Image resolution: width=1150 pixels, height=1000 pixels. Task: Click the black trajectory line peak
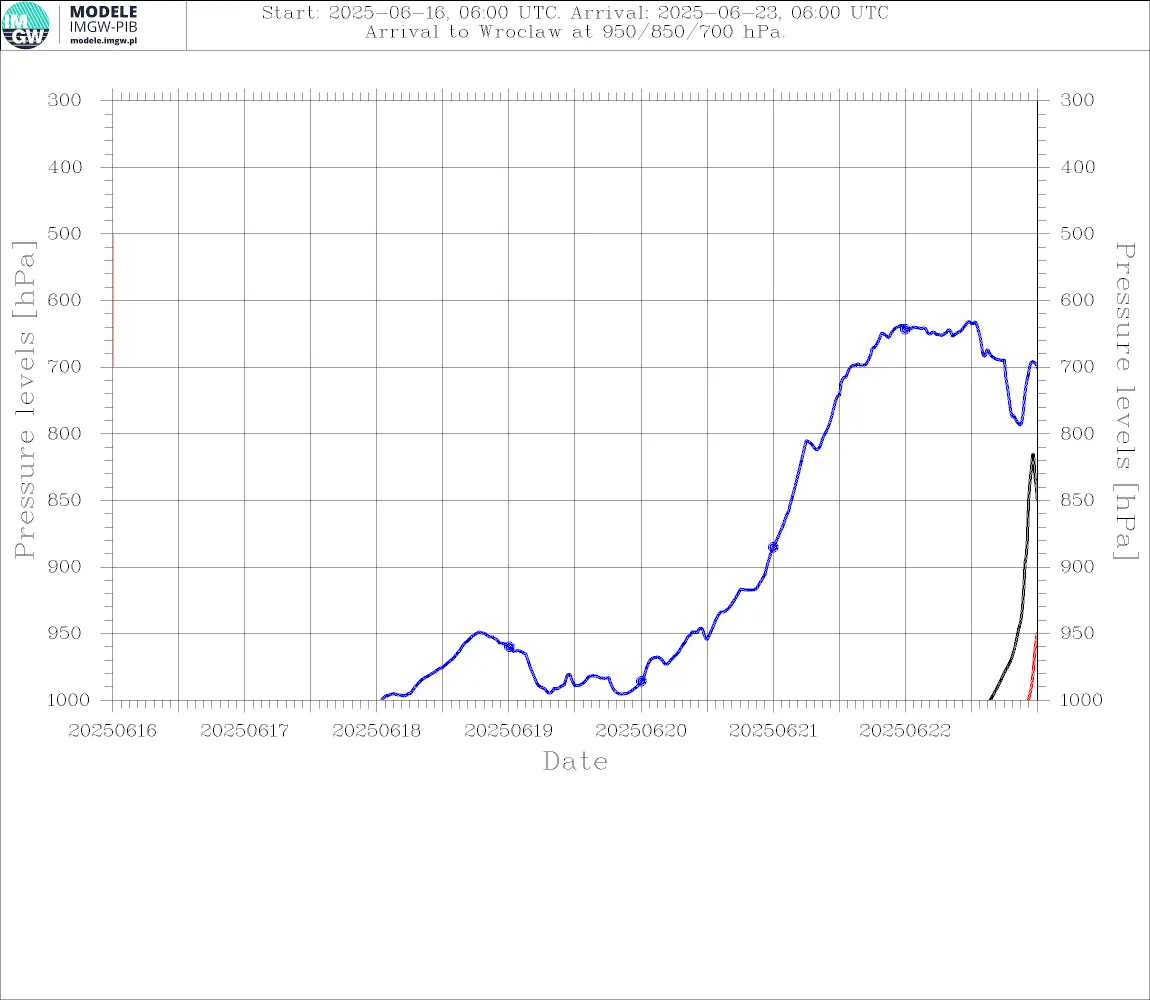coord(1033,456)
